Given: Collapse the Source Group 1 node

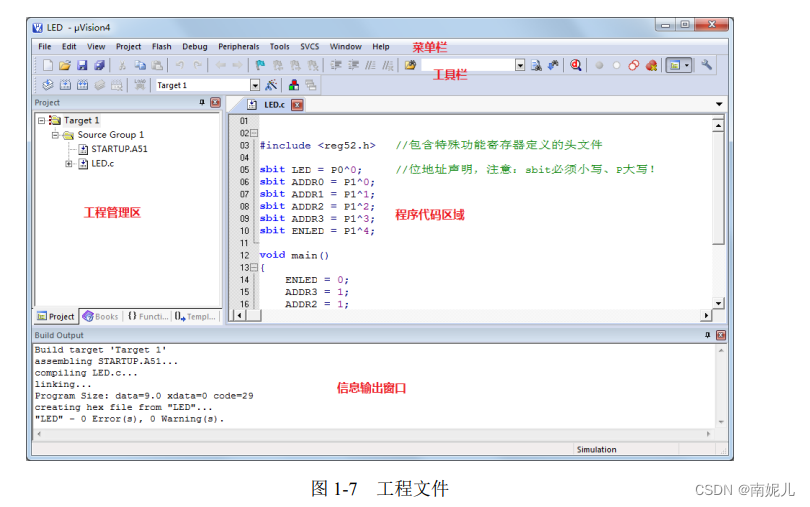Looking at the screenshot, I should coord(55,135).
